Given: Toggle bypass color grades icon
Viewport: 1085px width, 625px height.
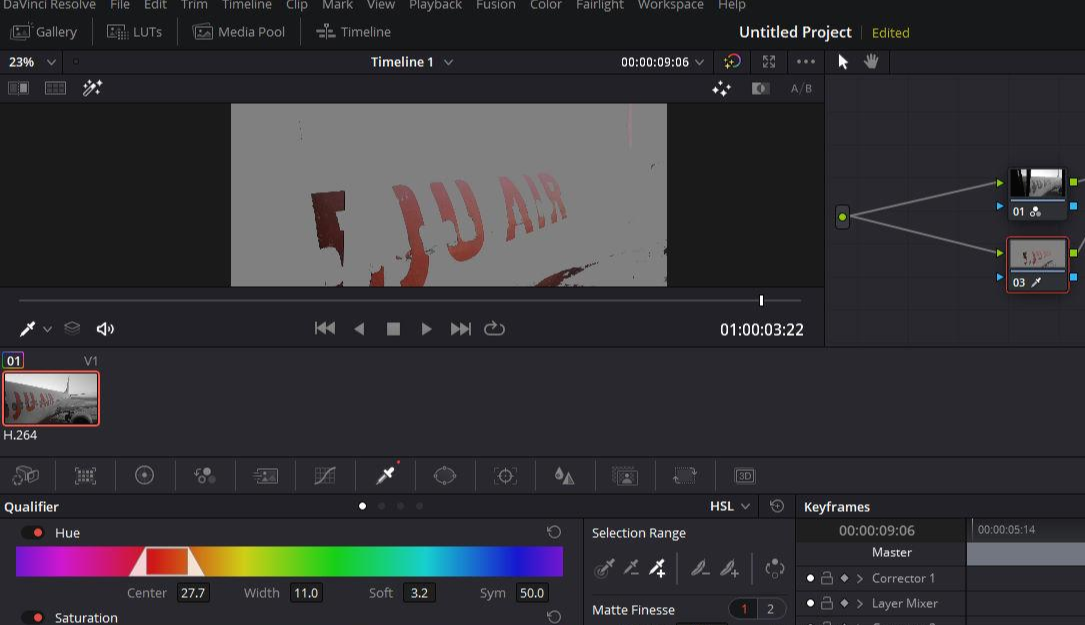Looking at the screenshot, I should click(x=732, y=62).
